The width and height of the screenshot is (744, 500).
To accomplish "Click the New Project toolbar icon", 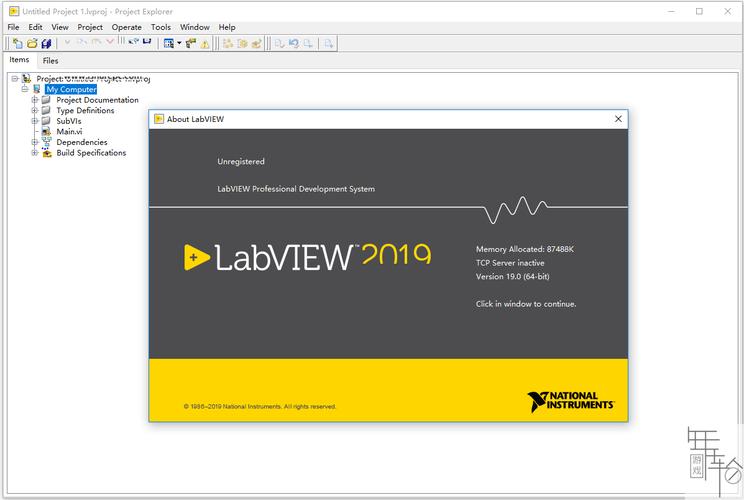I will pyautogui.click(x=18, y=44).
